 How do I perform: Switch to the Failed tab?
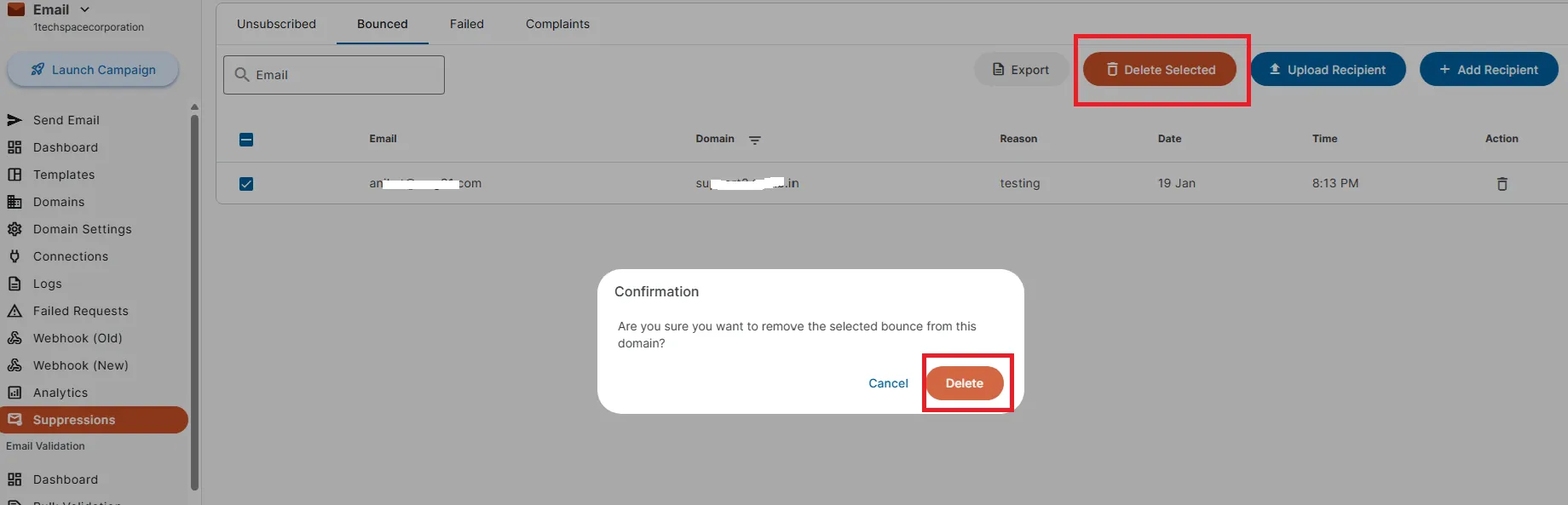[x=467, y=24]
